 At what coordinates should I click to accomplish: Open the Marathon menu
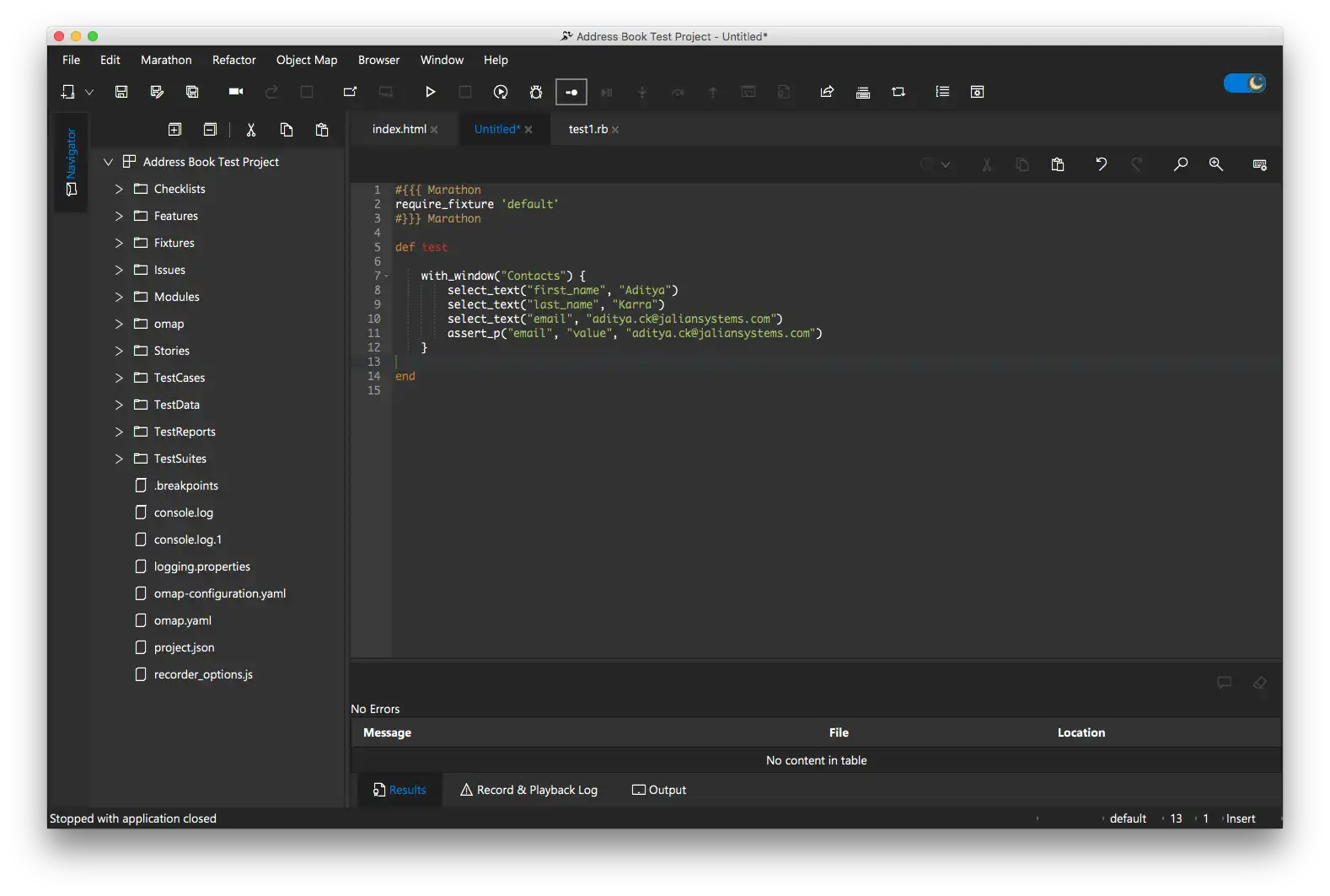[x=166, y=60]
